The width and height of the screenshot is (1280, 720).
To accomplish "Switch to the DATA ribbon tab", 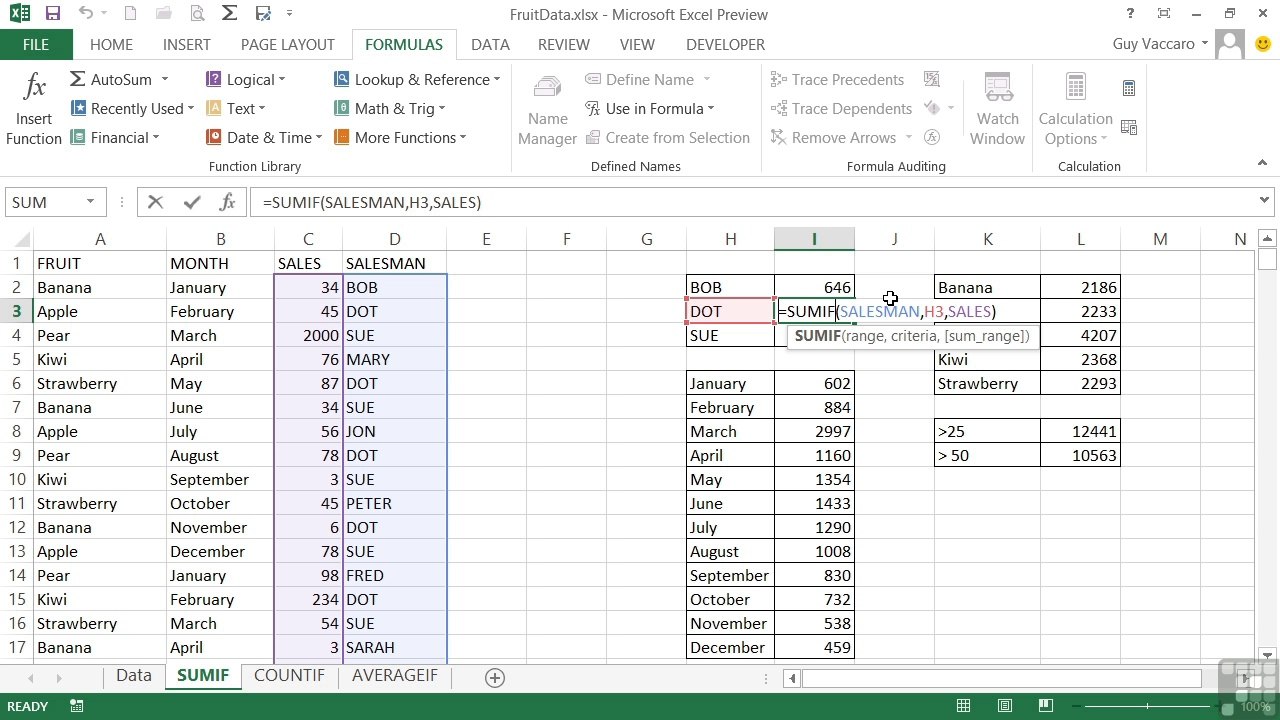I will [x=490, y=44].
